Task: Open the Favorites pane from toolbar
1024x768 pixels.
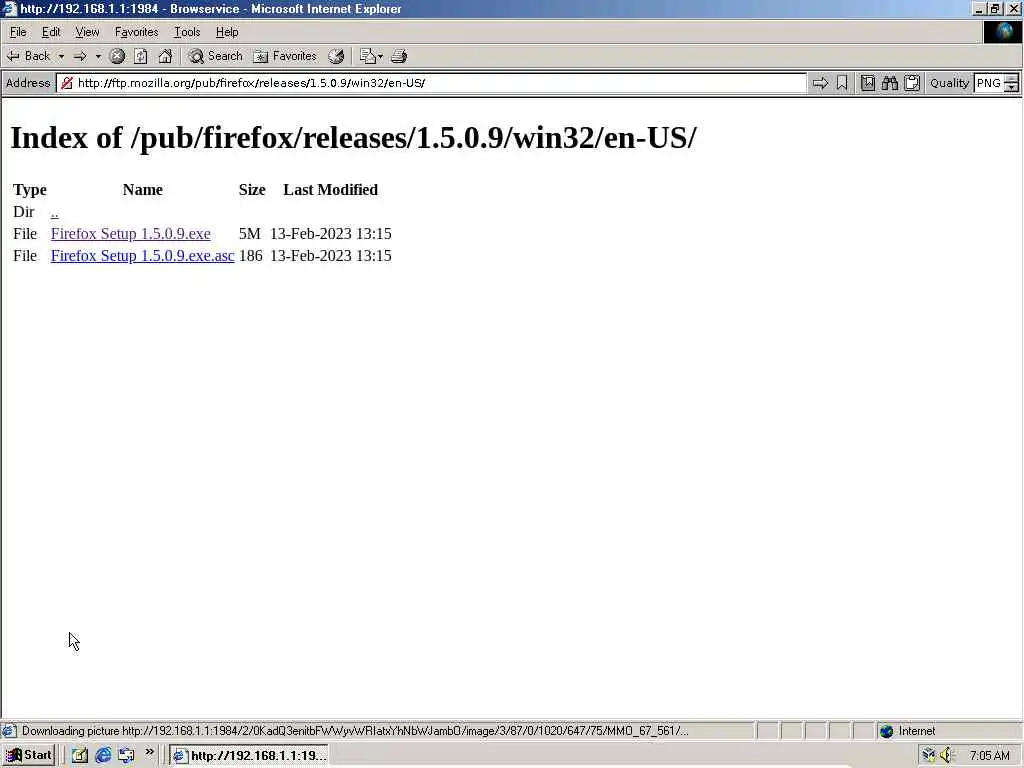Action: (x=285, y=56)
